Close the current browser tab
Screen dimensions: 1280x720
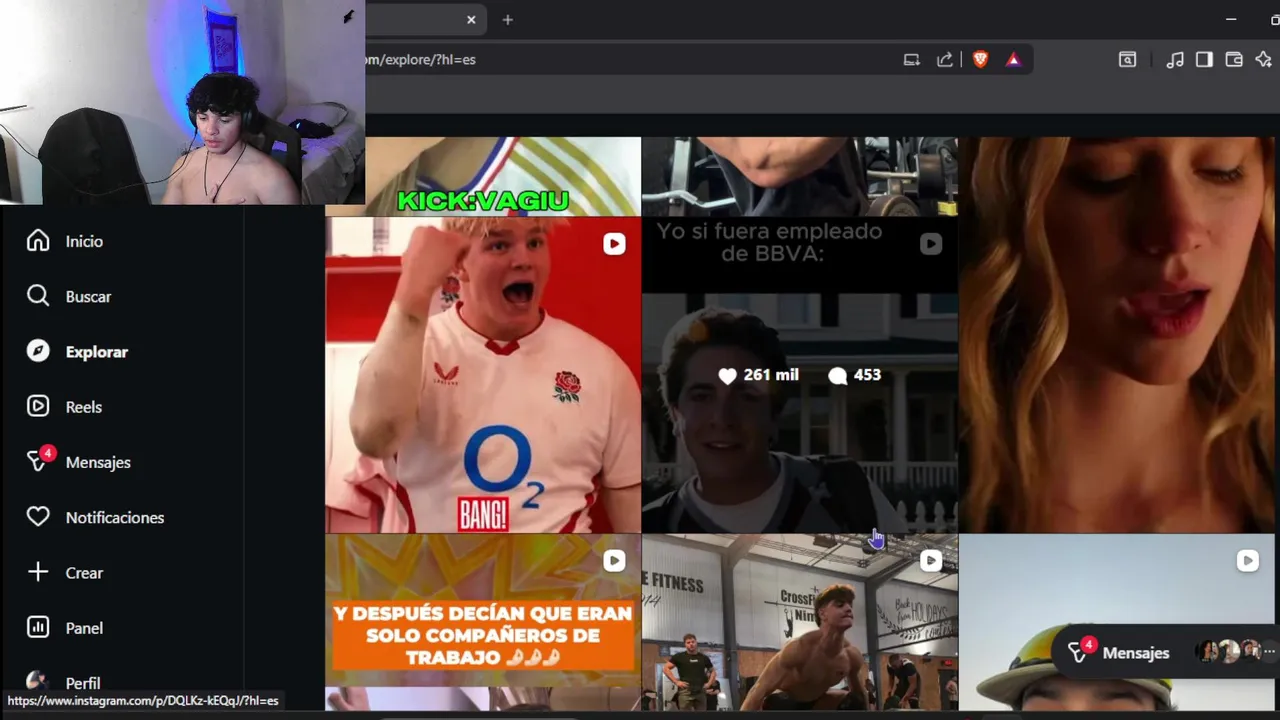pyautogui.click(x=471, y=20)
